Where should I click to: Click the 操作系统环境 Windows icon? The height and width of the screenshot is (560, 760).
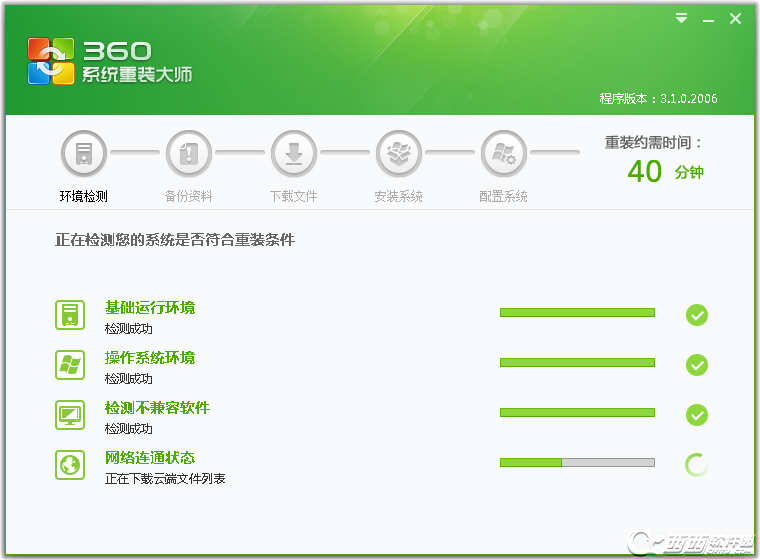[70, 365]
